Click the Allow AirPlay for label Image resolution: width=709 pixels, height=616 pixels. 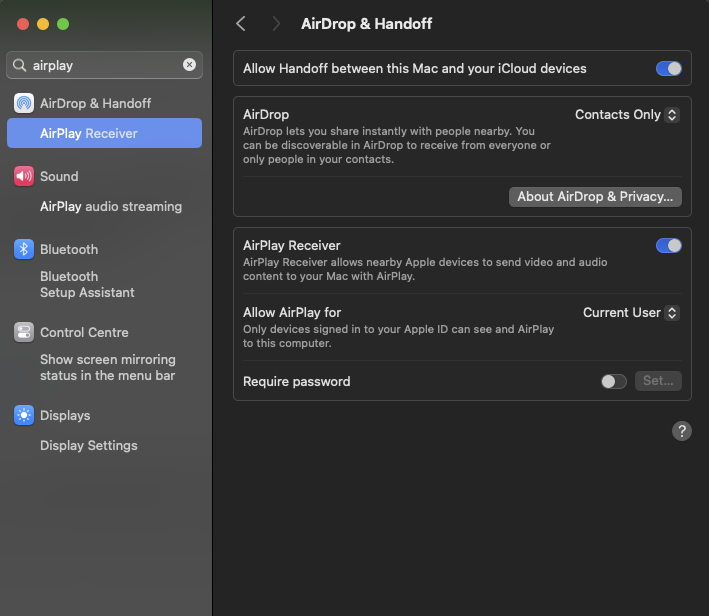292,313
